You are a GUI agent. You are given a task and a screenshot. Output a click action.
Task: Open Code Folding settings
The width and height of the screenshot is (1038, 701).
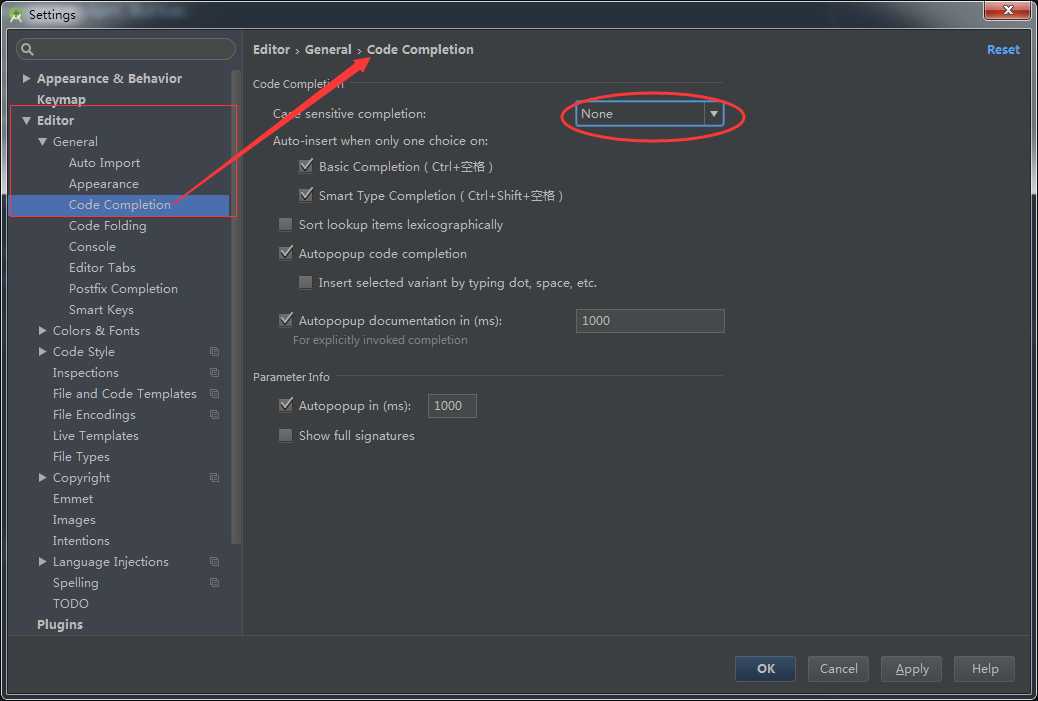[107, 226]
